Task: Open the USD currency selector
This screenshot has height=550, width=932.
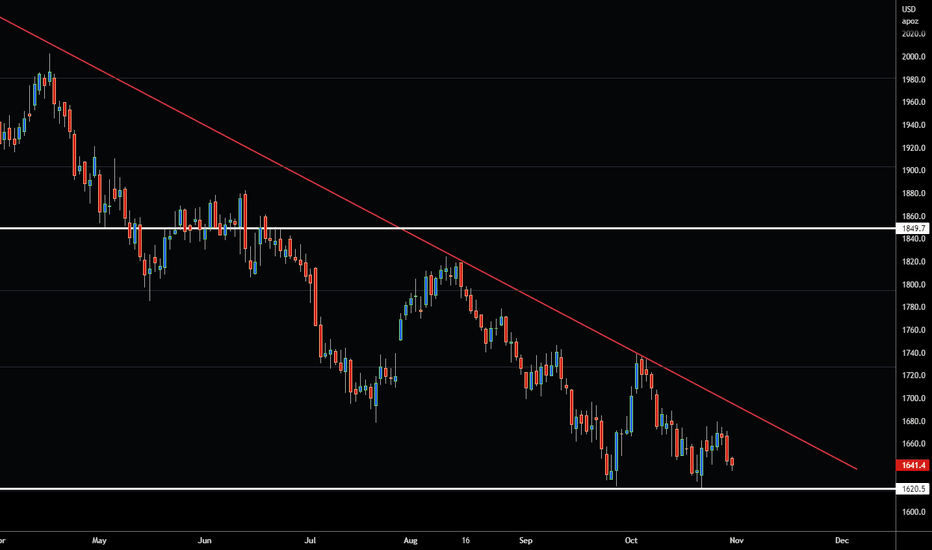Action: [909, 9]
